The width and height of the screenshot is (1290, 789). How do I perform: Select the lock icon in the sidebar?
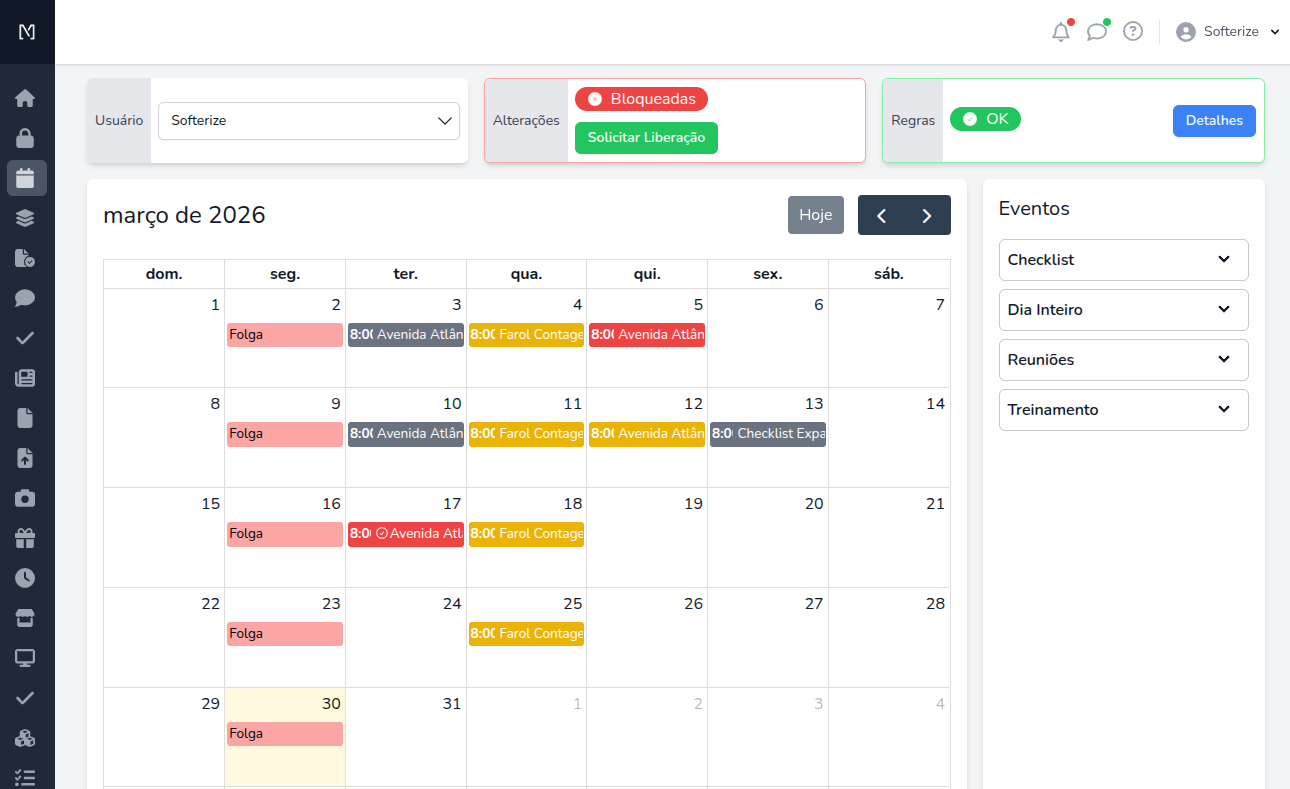tap(26, 138)
